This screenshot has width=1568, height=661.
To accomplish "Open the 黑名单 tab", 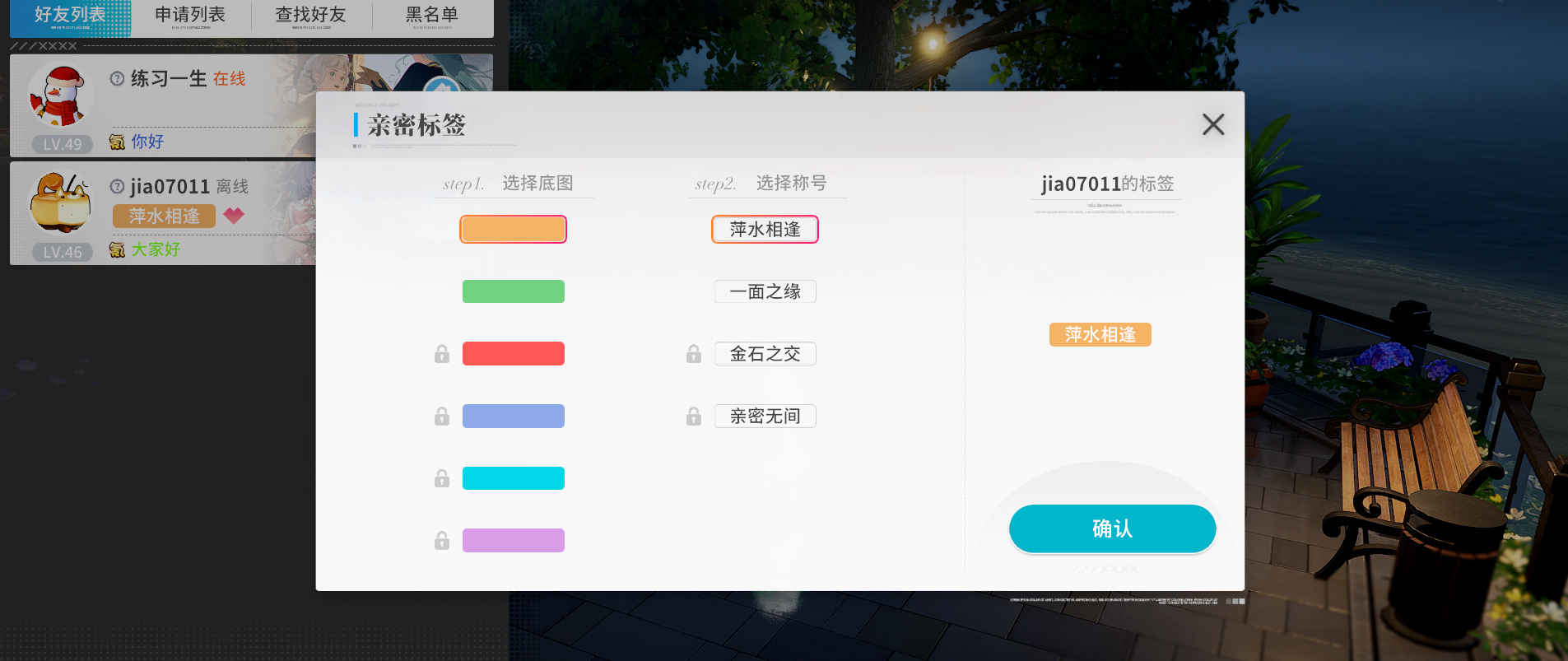I will (x=431, y=16).
